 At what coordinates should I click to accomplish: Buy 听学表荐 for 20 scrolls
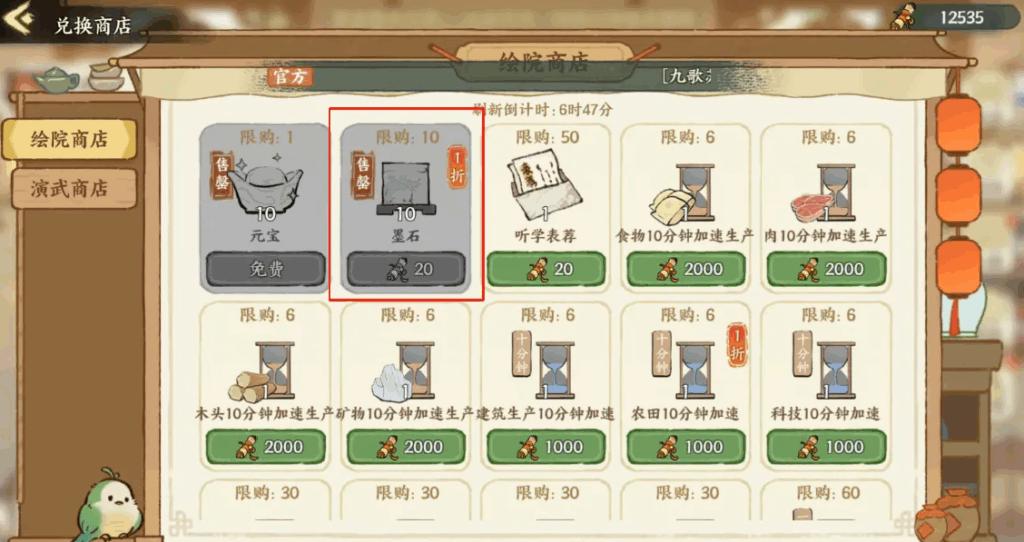point(546,269)
